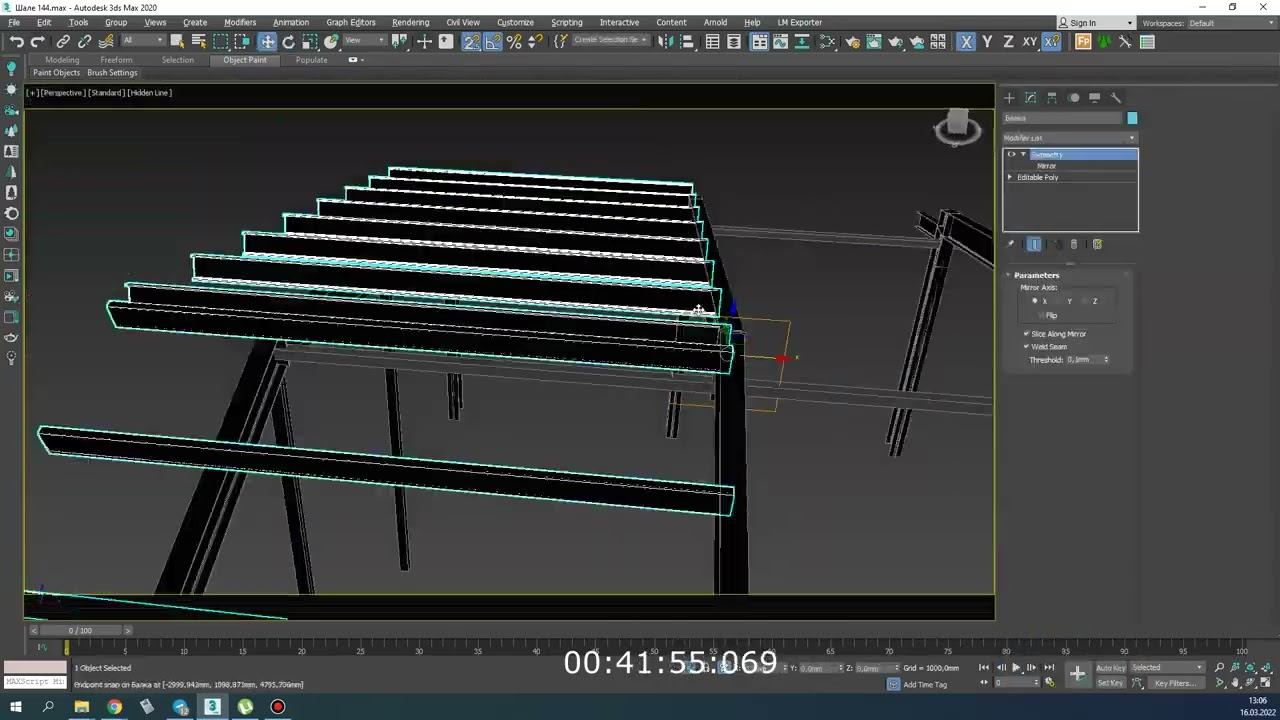Screen dimensions: 1280x720
Task: Click the Brush Settings button
Action: (x=112, y=73)
